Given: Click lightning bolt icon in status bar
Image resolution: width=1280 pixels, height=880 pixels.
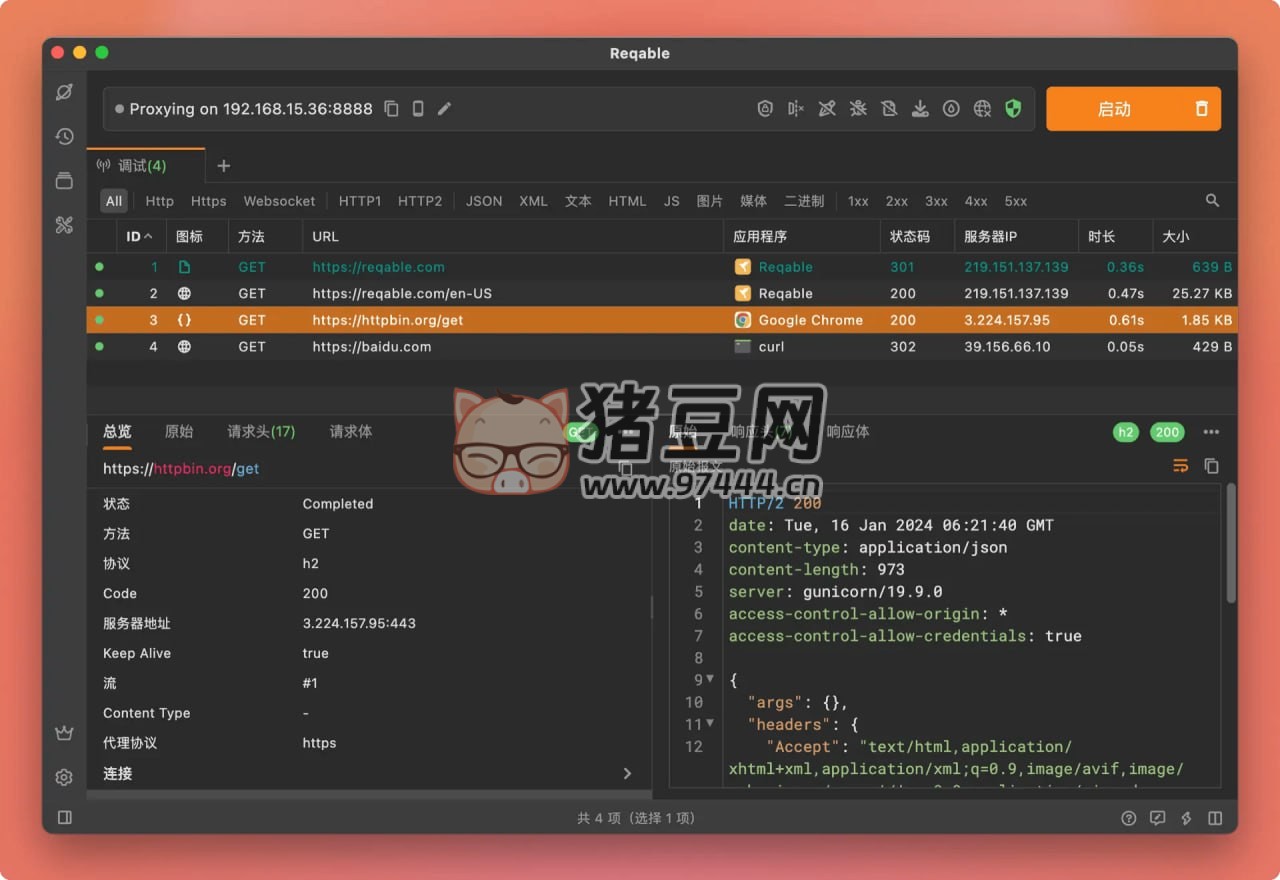Looking at the screenshot, I should [x=1186, y=817].
